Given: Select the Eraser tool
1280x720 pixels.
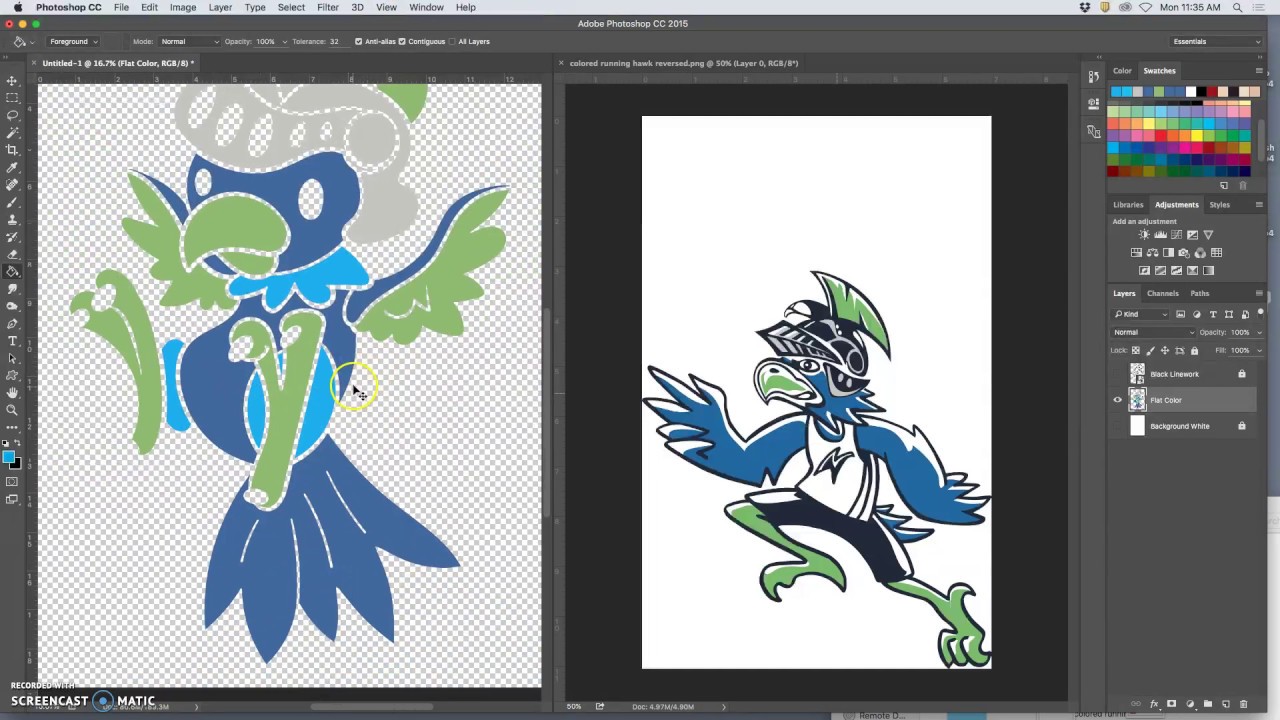Looking at the screenshot, I should coord(12,254).
